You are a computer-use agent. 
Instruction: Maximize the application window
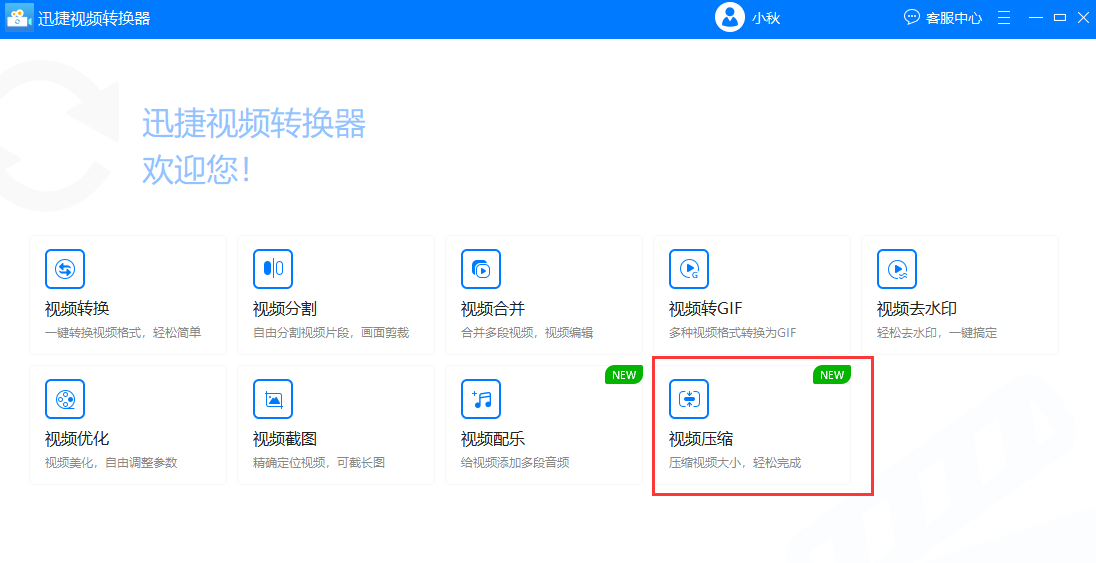pyautogui.click(x=1060, y=17)
